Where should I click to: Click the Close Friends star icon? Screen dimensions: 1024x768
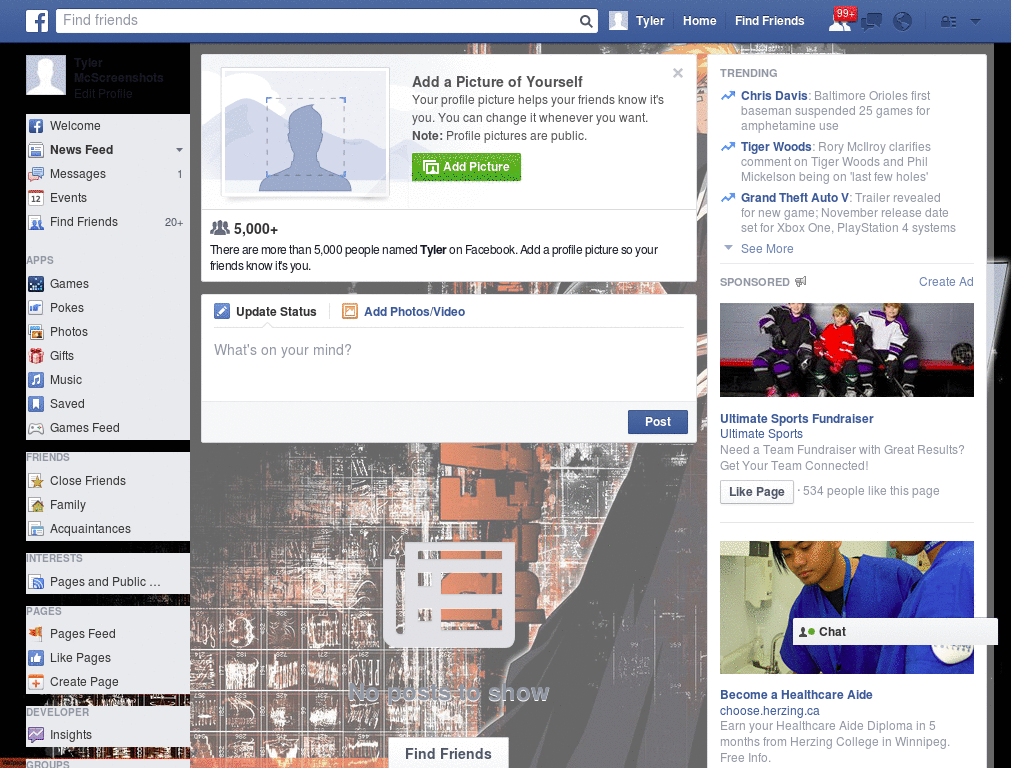(36, 481)
